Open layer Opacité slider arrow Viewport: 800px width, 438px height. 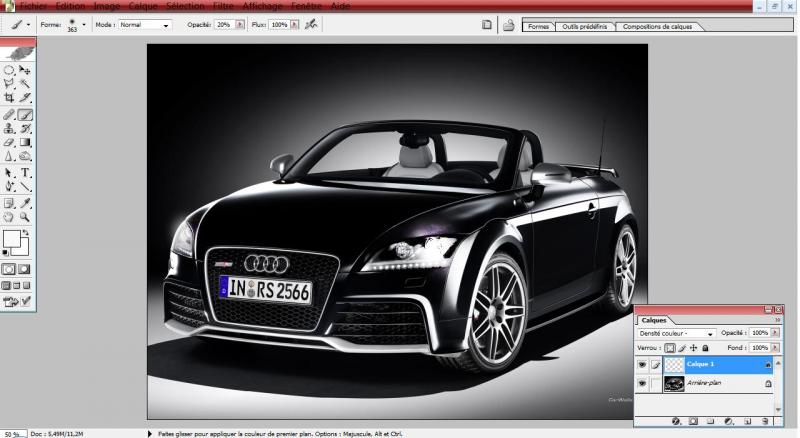click(x=775, y=332)
